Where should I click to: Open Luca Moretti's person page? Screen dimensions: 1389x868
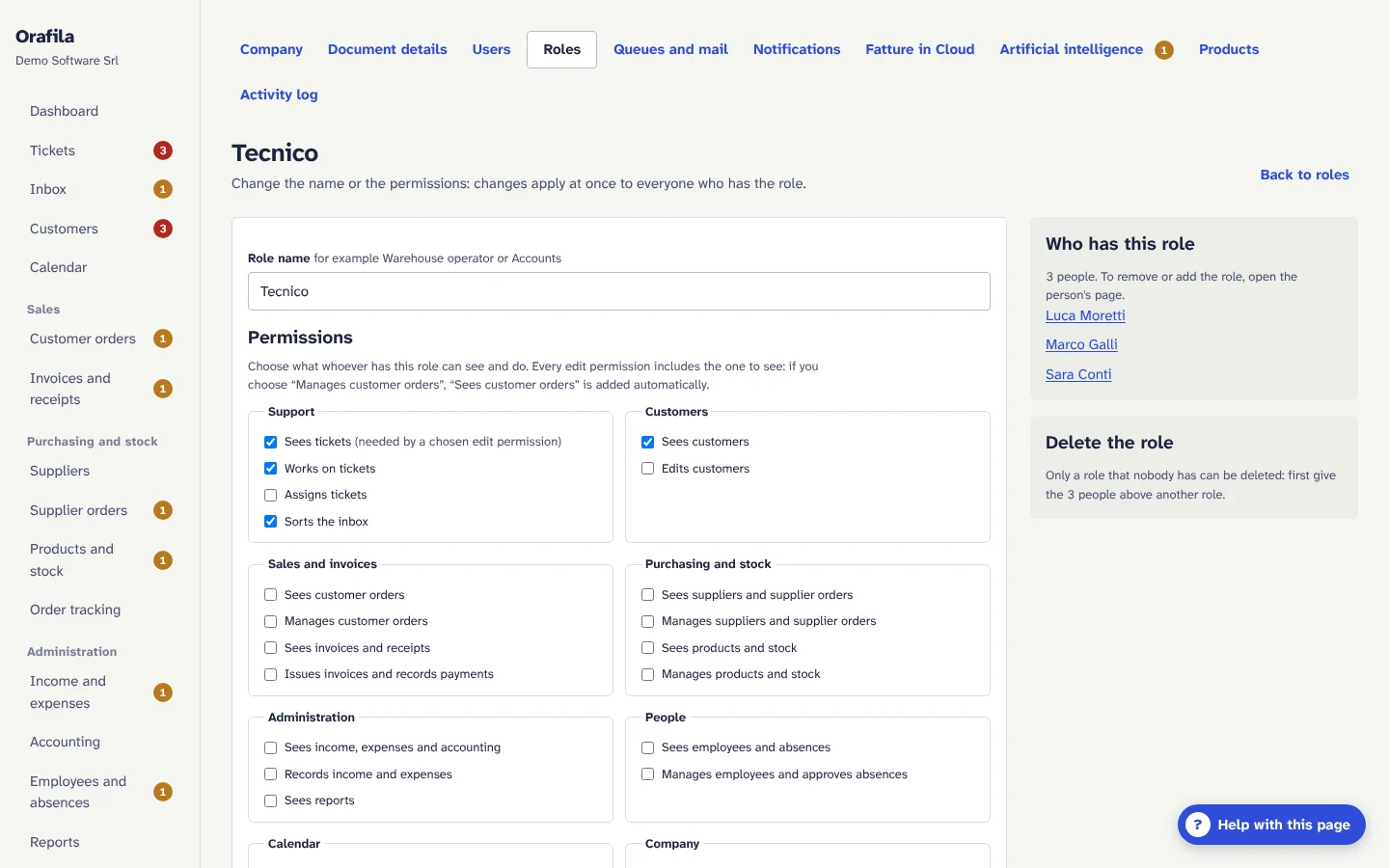(x=1085, y=315)
